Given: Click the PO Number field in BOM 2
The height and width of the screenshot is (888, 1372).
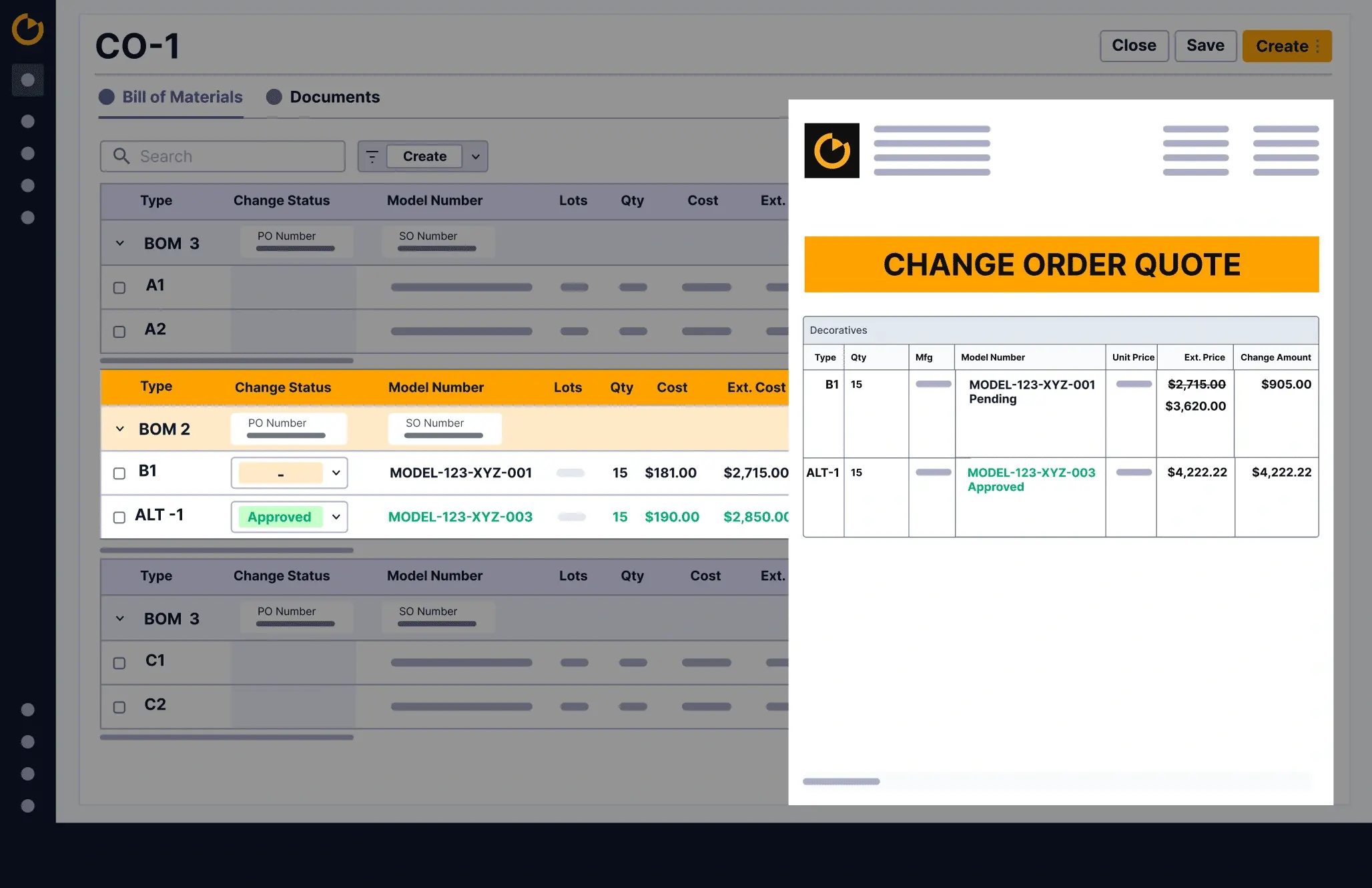Looking at the screenshot, I should click(x=289, y=428).
